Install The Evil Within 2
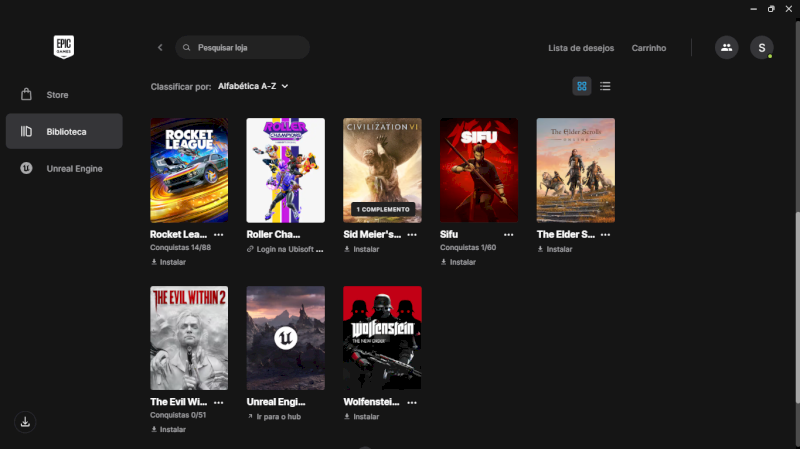Image resolution: width=800 pixels, height=449 pixels. pyautogui.click(x=168, y=430)
